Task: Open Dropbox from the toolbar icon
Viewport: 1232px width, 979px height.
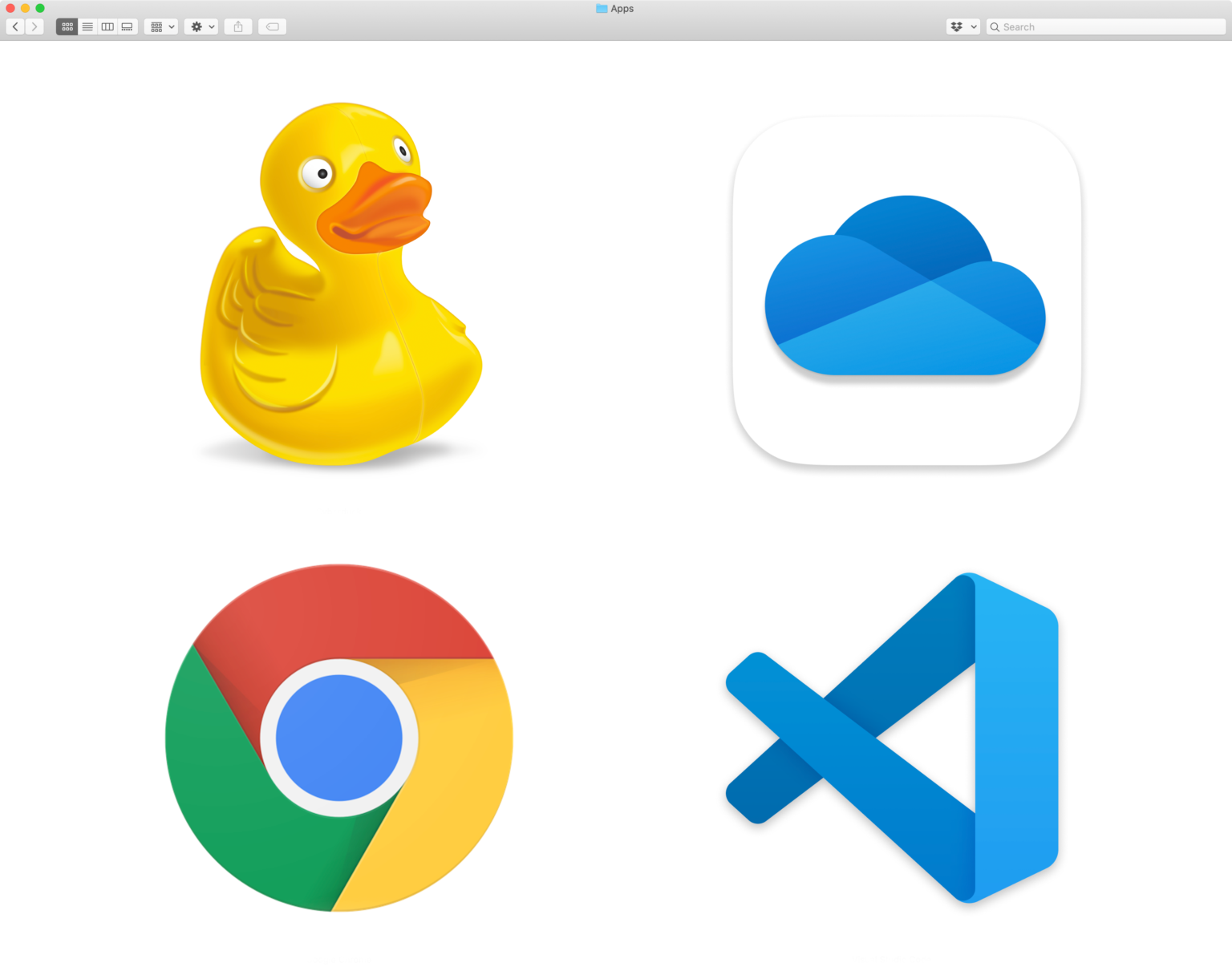Action: [956, 26]
